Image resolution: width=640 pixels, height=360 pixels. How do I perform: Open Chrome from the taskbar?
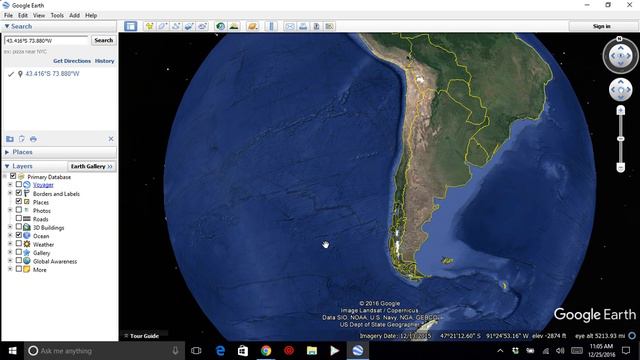(x=266, y=351)
